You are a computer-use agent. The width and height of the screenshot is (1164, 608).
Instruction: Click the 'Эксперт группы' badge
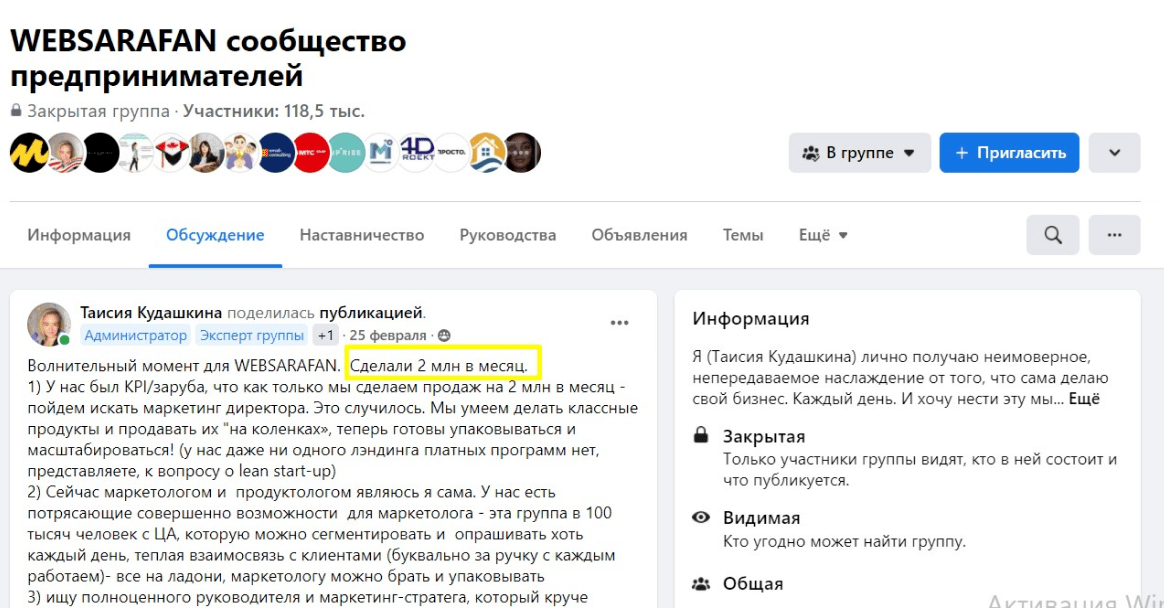251,335
